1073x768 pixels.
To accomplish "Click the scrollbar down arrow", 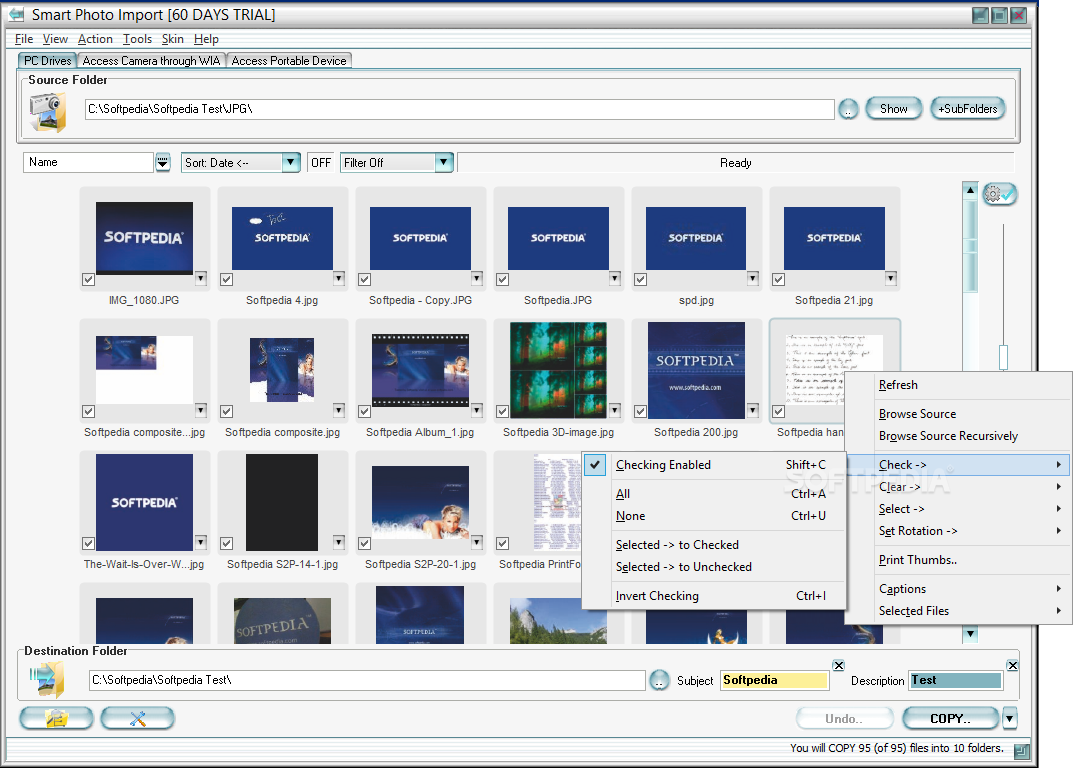I will pos(970,635).
